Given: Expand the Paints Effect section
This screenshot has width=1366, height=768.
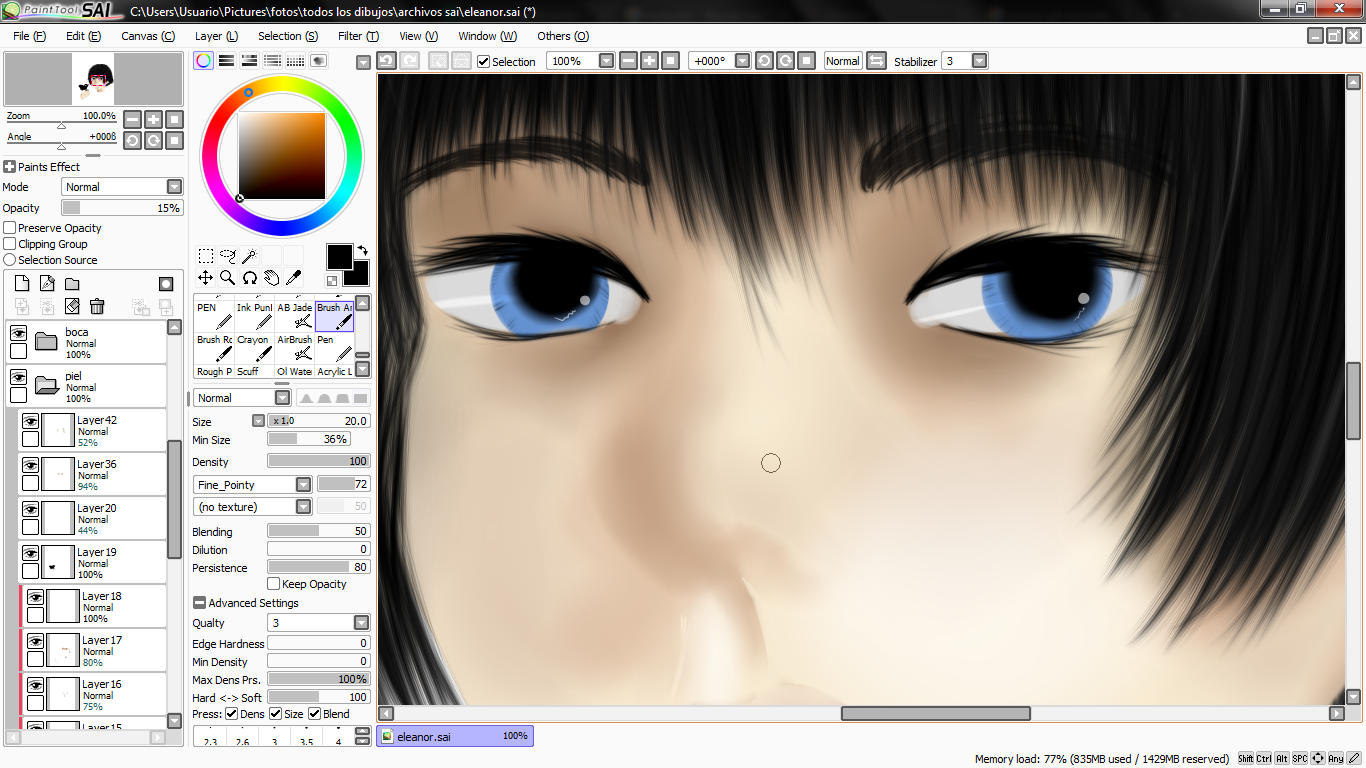Looking at the screenshot, I should coord(9,167).
